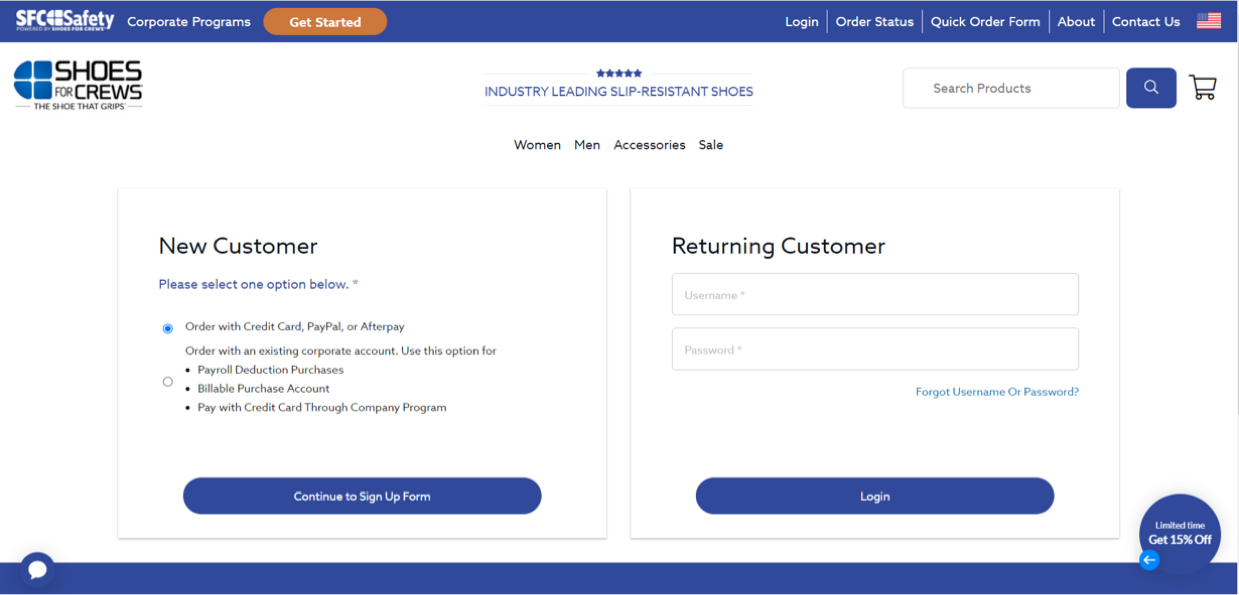Click Industry Leading Slip-Resistant Shoes banner

[619, 91]
